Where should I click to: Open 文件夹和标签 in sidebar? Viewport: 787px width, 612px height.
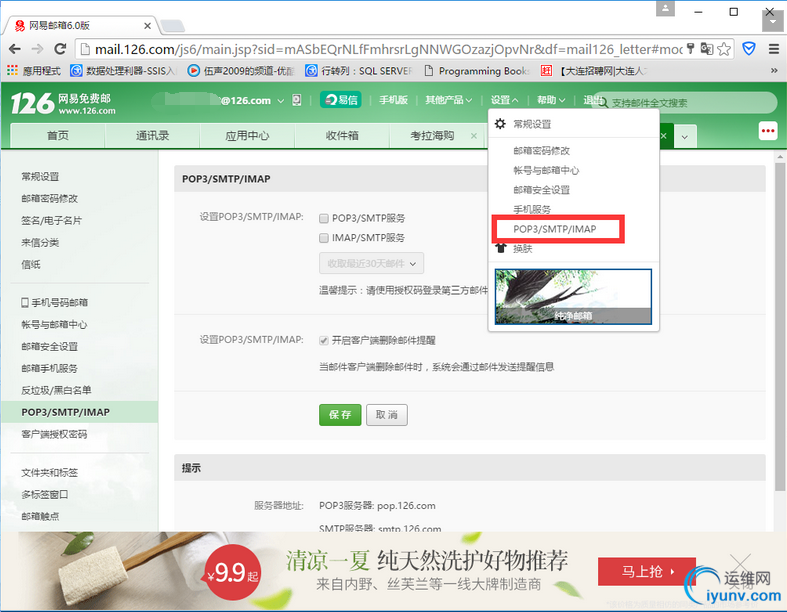pos(49,472)
